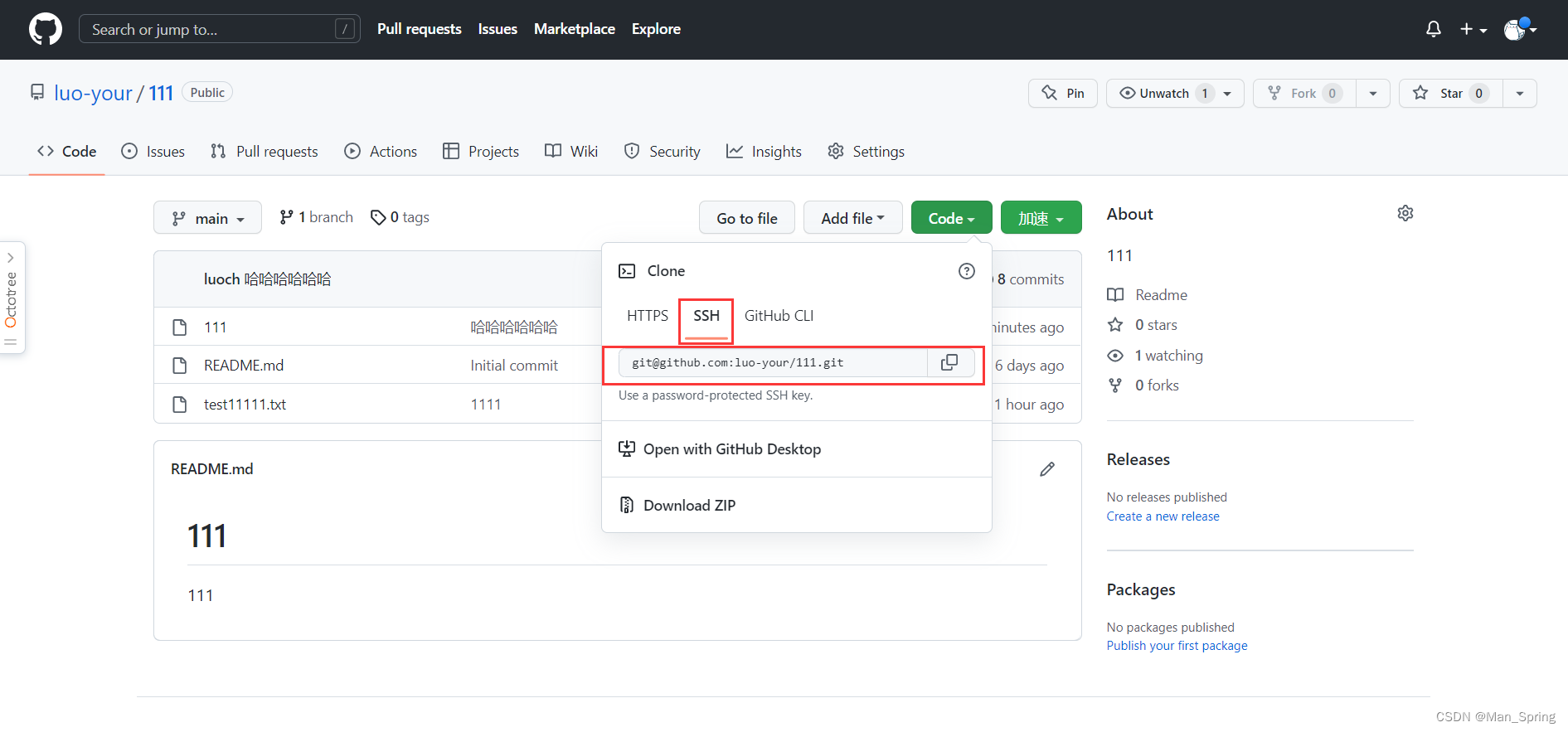This screenshot has width=1568, height=732.
Task: View the 1 watching link
Action: pyautogui.click(x=1155, y=356)
